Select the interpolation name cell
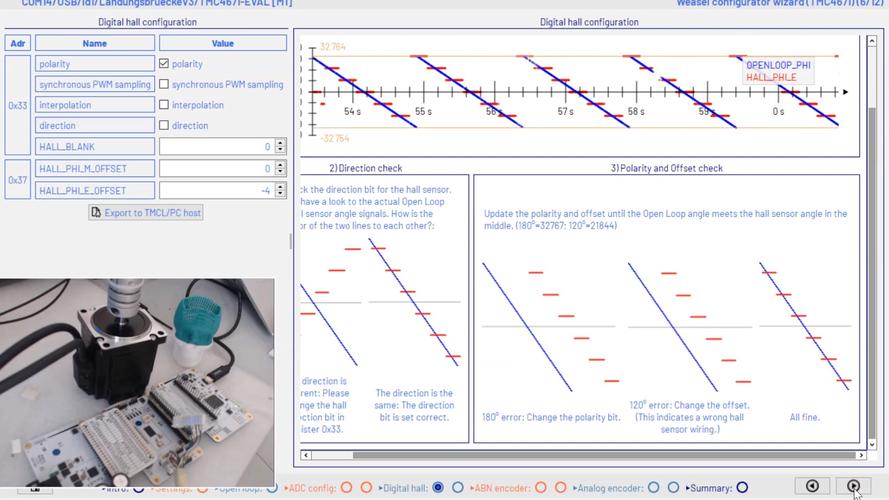889x500 pixels. (x=95, y=104)
